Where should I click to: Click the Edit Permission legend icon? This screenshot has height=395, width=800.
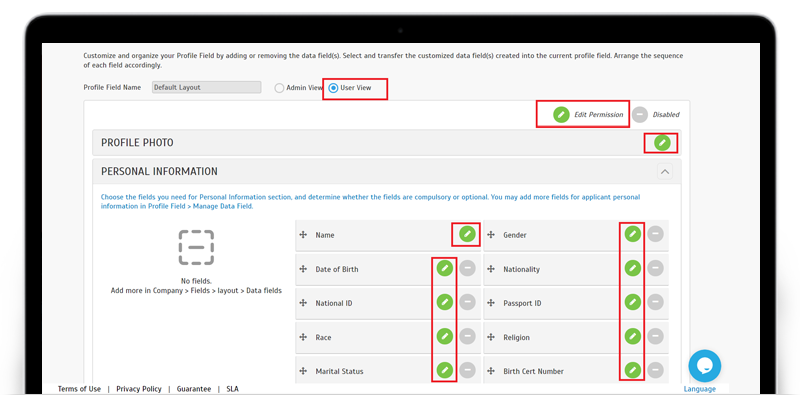[561, 115]
